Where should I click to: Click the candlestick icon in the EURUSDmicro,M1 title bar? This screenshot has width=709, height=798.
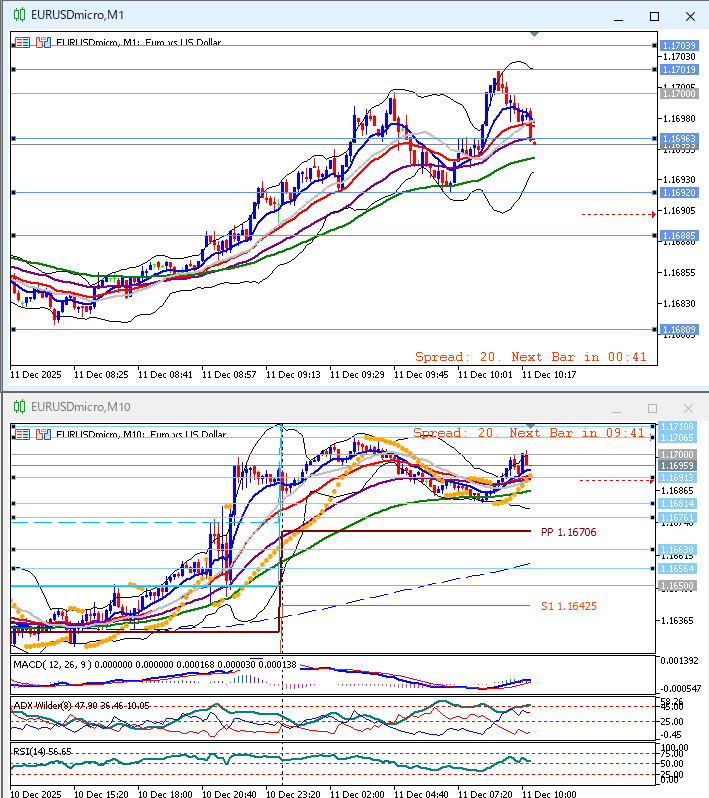[18, 16]
